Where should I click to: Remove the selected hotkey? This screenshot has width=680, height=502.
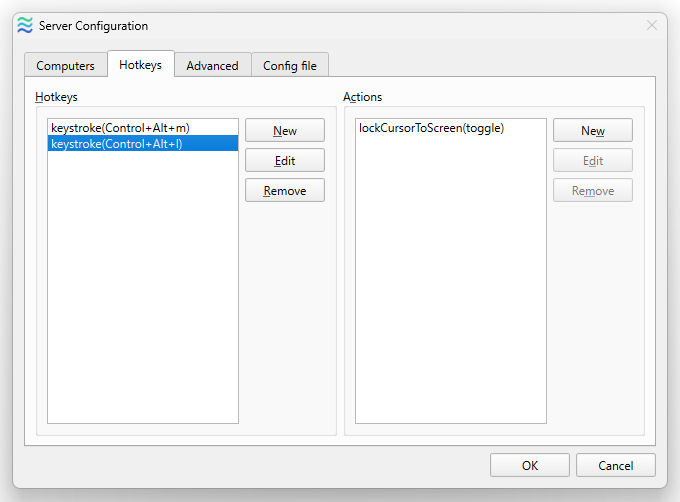(285, 190)
